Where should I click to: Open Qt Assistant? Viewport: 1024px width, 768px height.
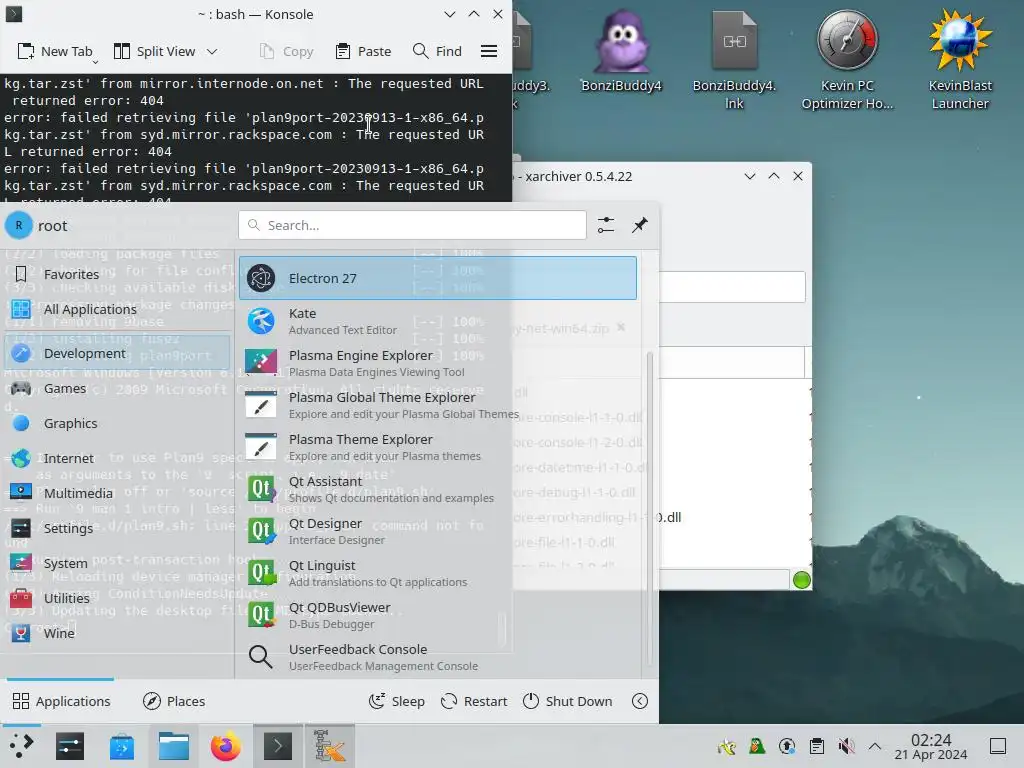coord(438,489)
